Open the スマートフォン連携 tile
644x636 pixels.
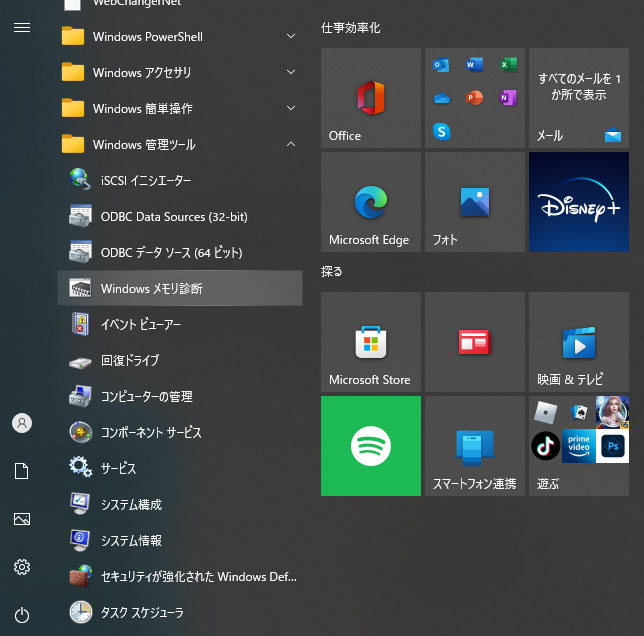tap(475, 445)
